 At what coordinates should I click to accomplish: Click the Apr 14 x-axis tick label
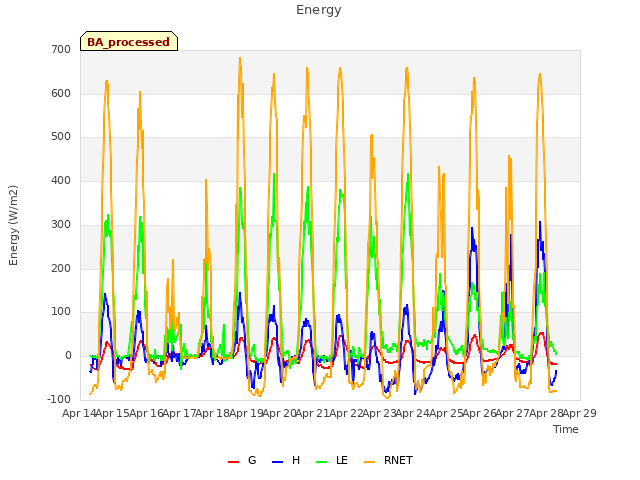point(79,413)
